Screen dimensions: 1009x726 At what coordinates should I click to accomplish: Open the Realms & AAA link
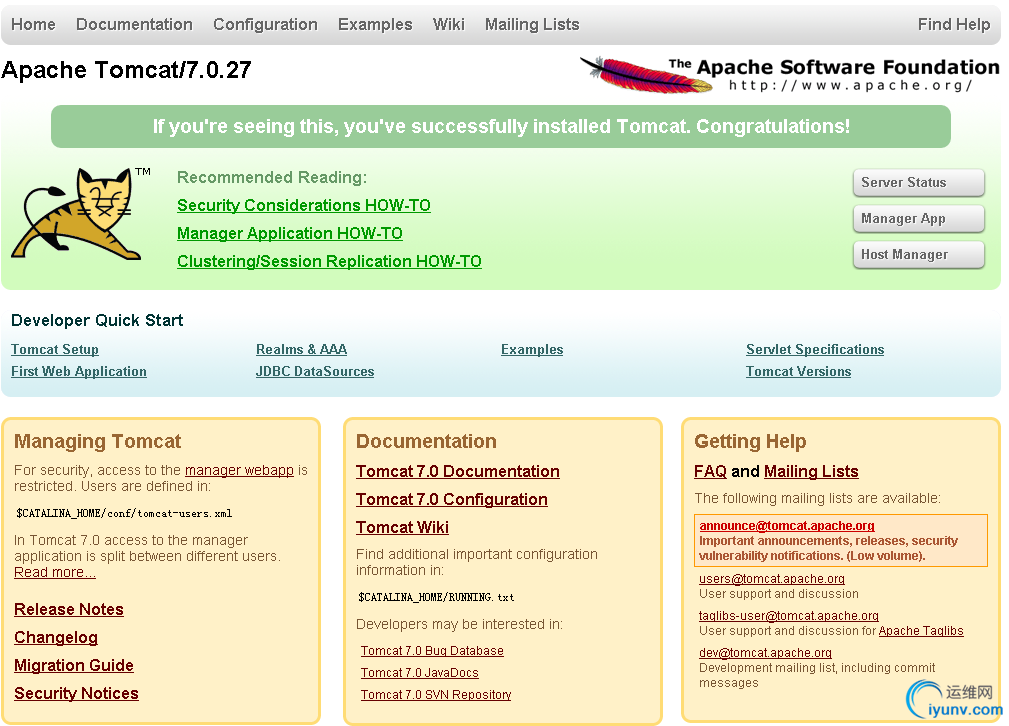[x=301, y=349]
